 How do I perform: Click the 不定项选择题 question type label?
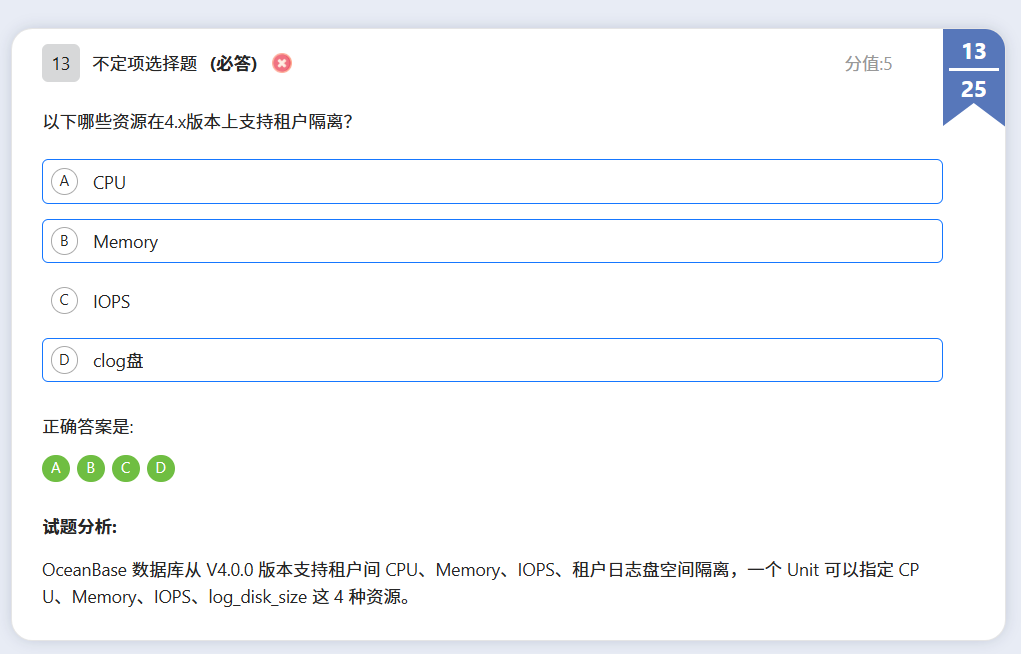coord(145,63)
